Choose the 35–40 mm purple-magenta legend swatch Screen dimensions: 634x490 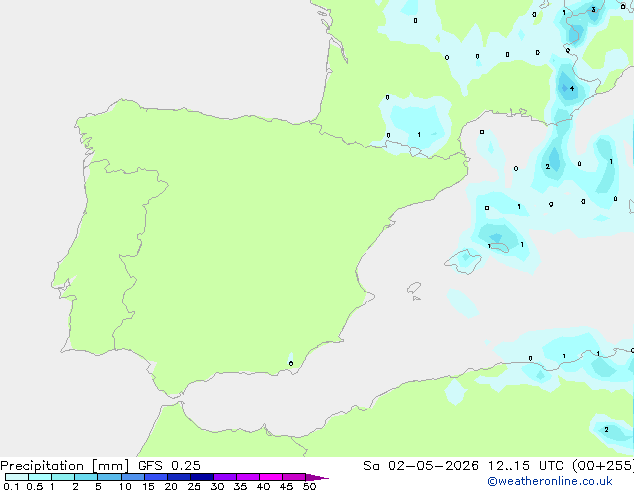click(x=247, y=477)
